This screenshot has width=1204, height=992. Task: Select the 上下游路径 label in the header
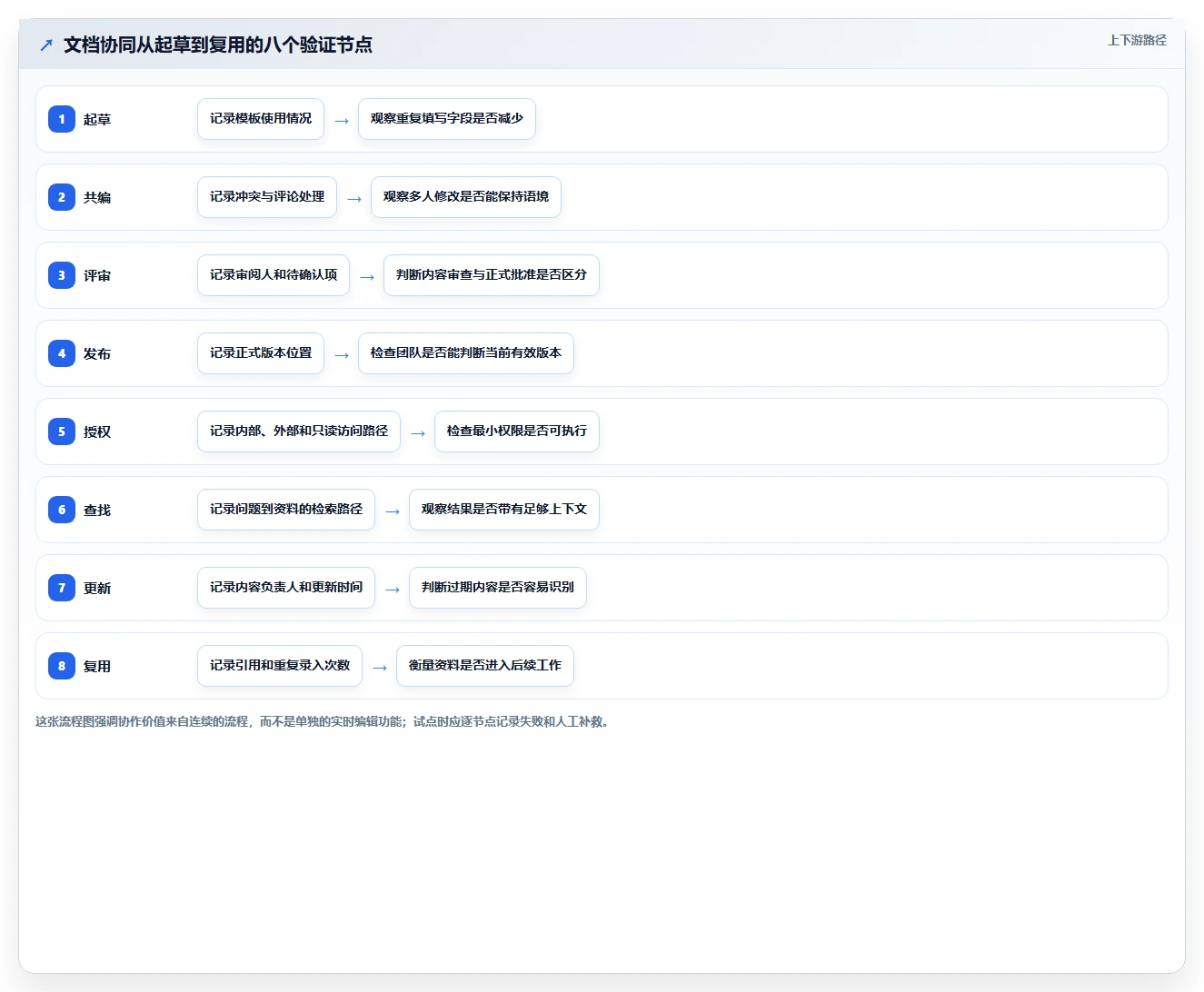coord(1137,40)
